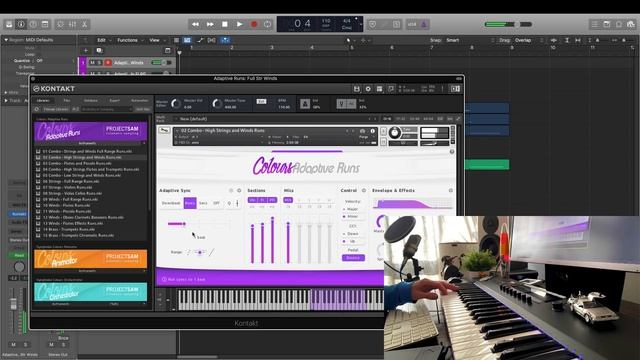Adjust the Master Vol knob in Kontakt
640x360 pixels.
click(x=176, y=104)
